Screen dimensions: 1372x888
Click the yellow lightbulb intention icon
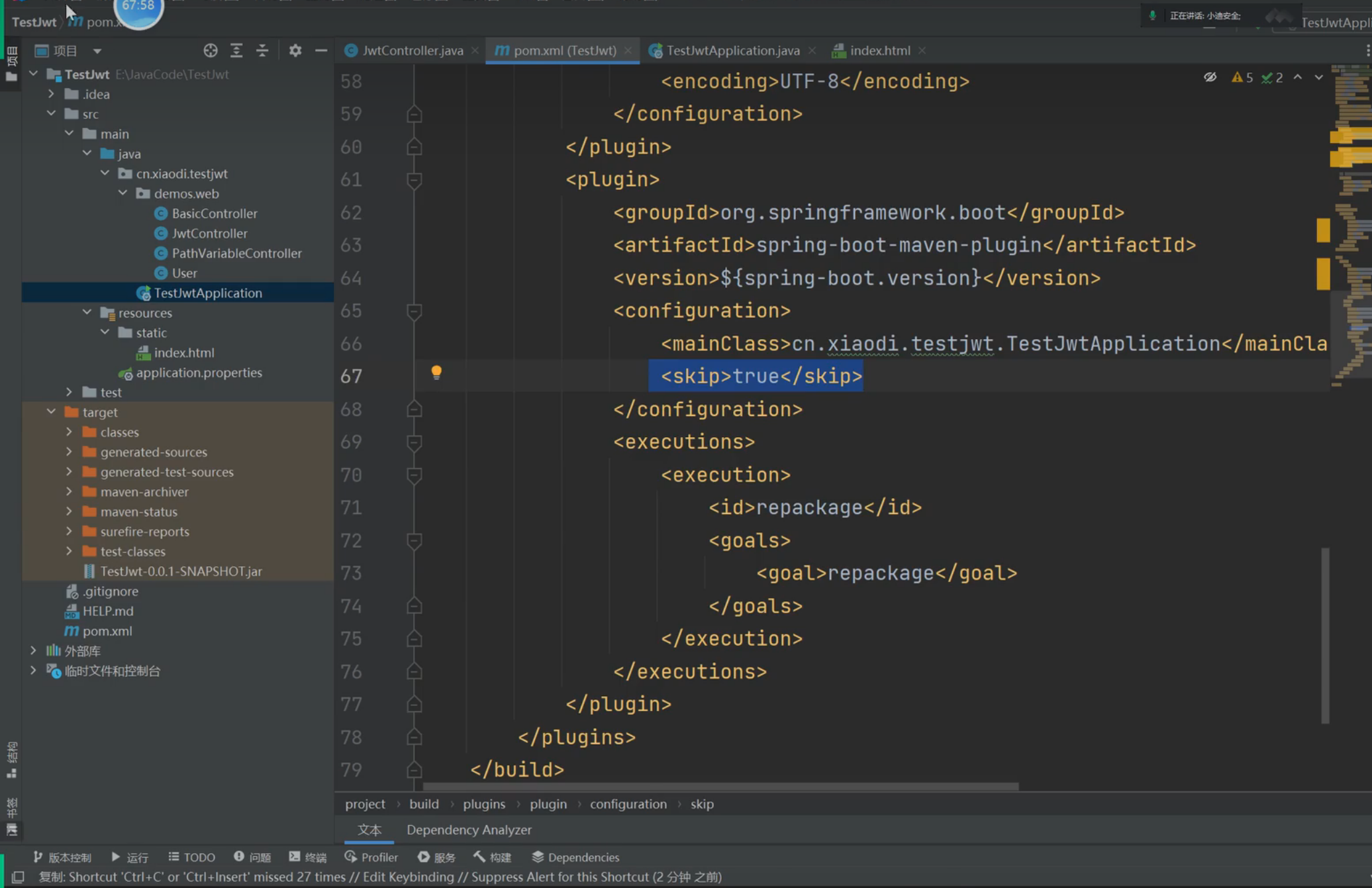[x=436, y=372]
